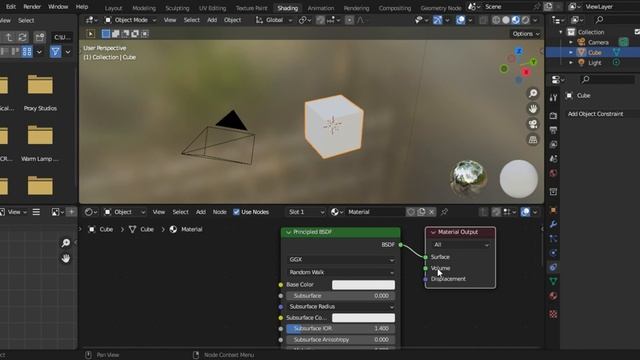Collapse the Collection in the outliner
Screen dimensions: 640x360
(x=561, y=32)
